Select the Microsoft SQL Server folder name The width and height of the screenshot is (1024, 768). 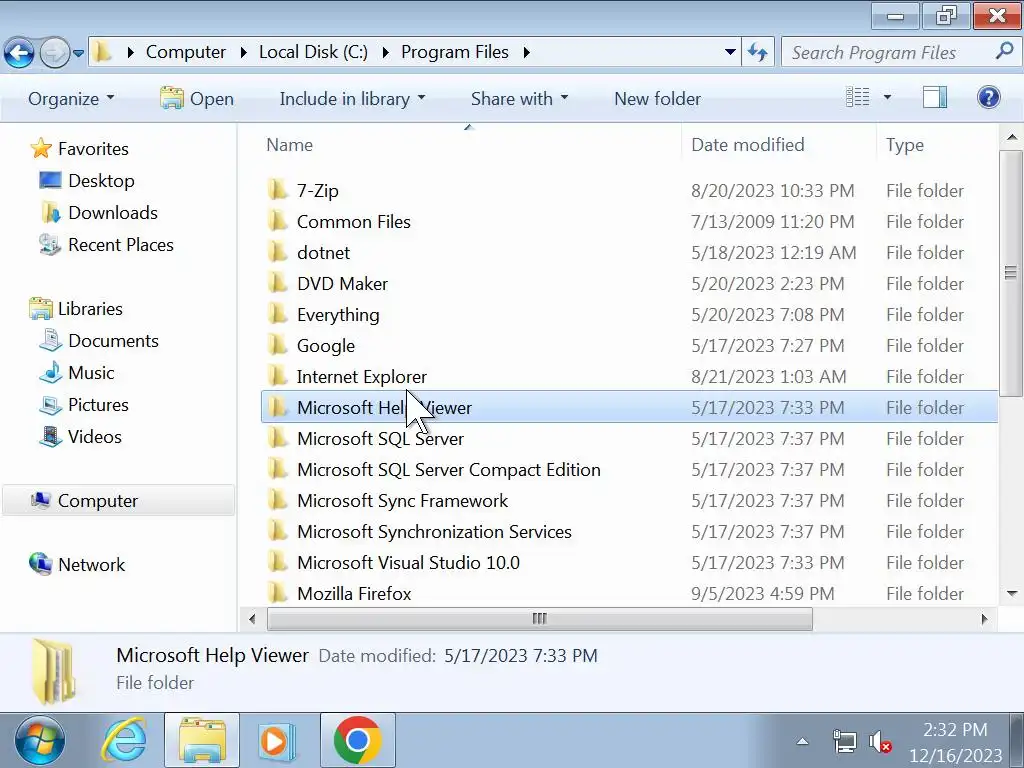click(380, 439)
